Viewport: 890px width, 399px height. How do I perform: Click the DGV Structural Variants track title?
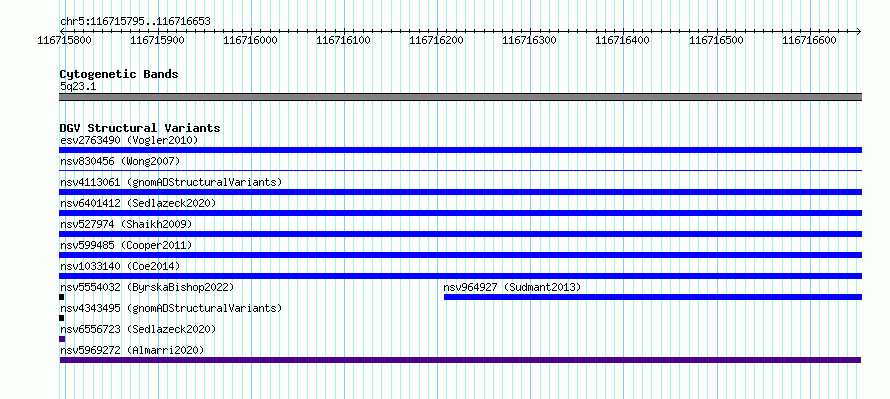(140, 128)
